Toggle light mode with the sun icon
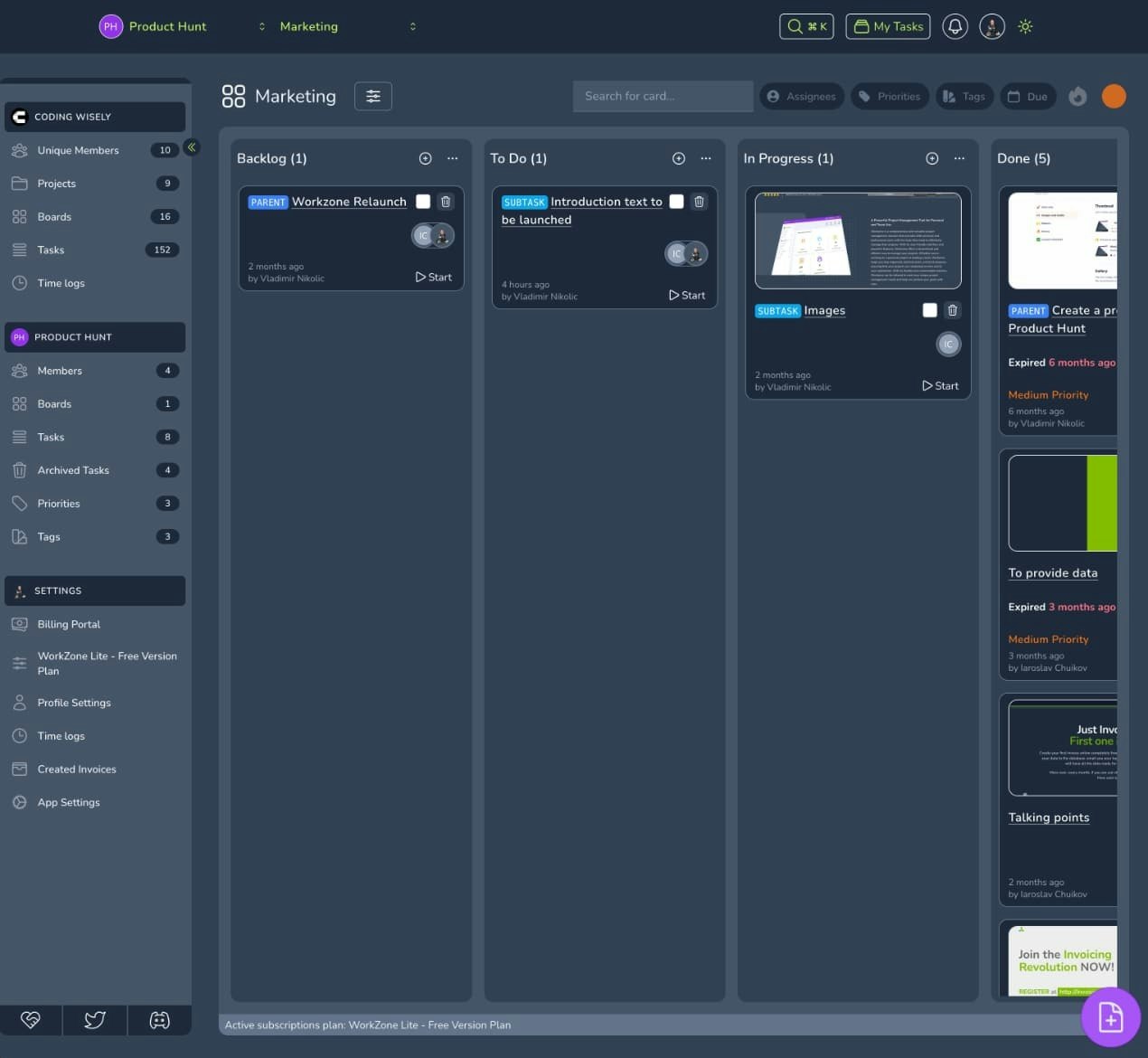Viewport: 1148px width, 1058px height. tap(1025, 26)
